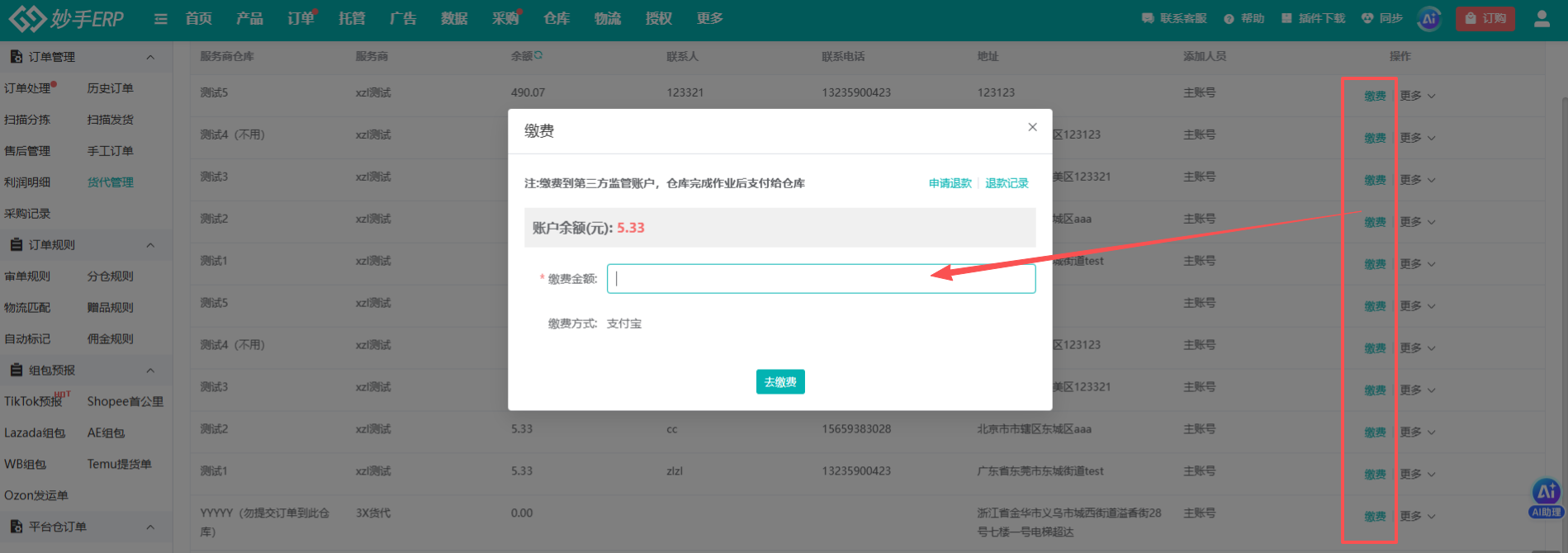Open 插件下载 plugin download
This screenshot has width=1568, height=553.
point(1314,18)
